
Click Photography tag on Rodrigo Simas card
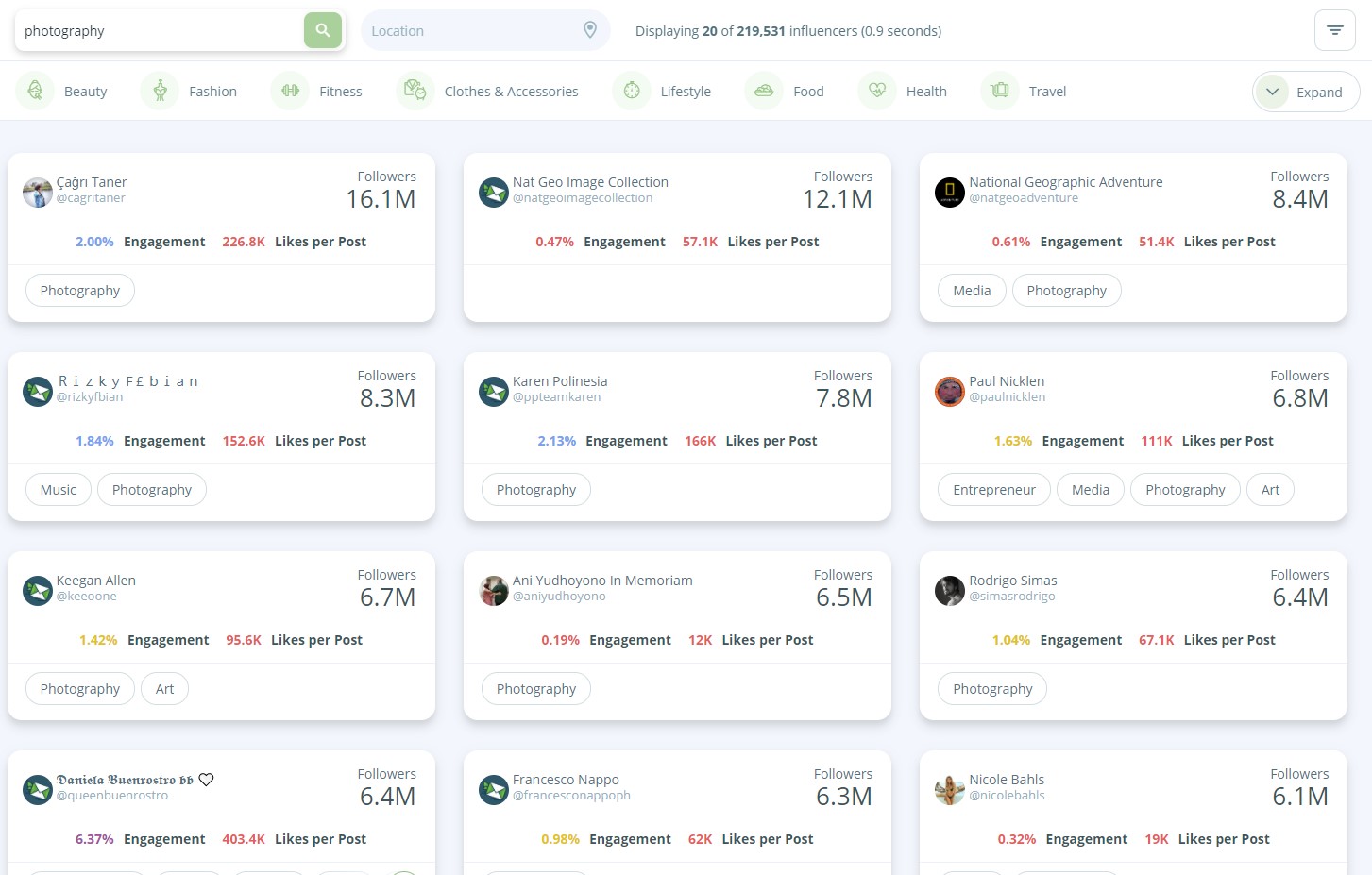pyautogui.click(x=992, y=689)
